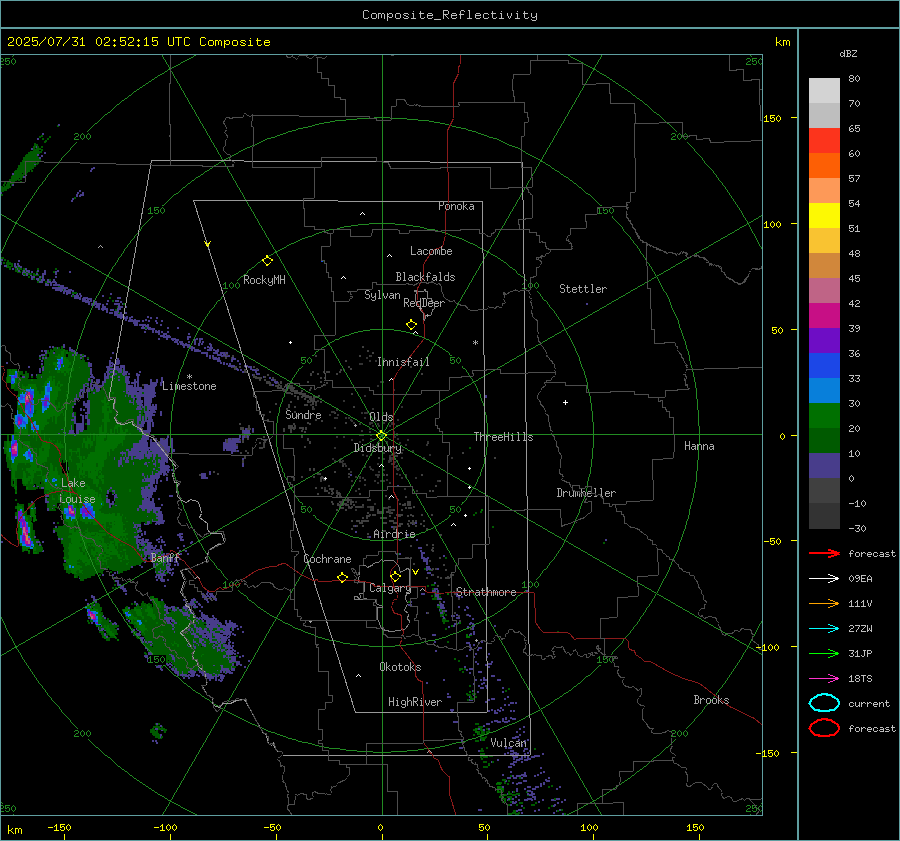Pick the light blue 33-30 dBZ swatch
Screen dimensions: 900x841
pos(824,390)
